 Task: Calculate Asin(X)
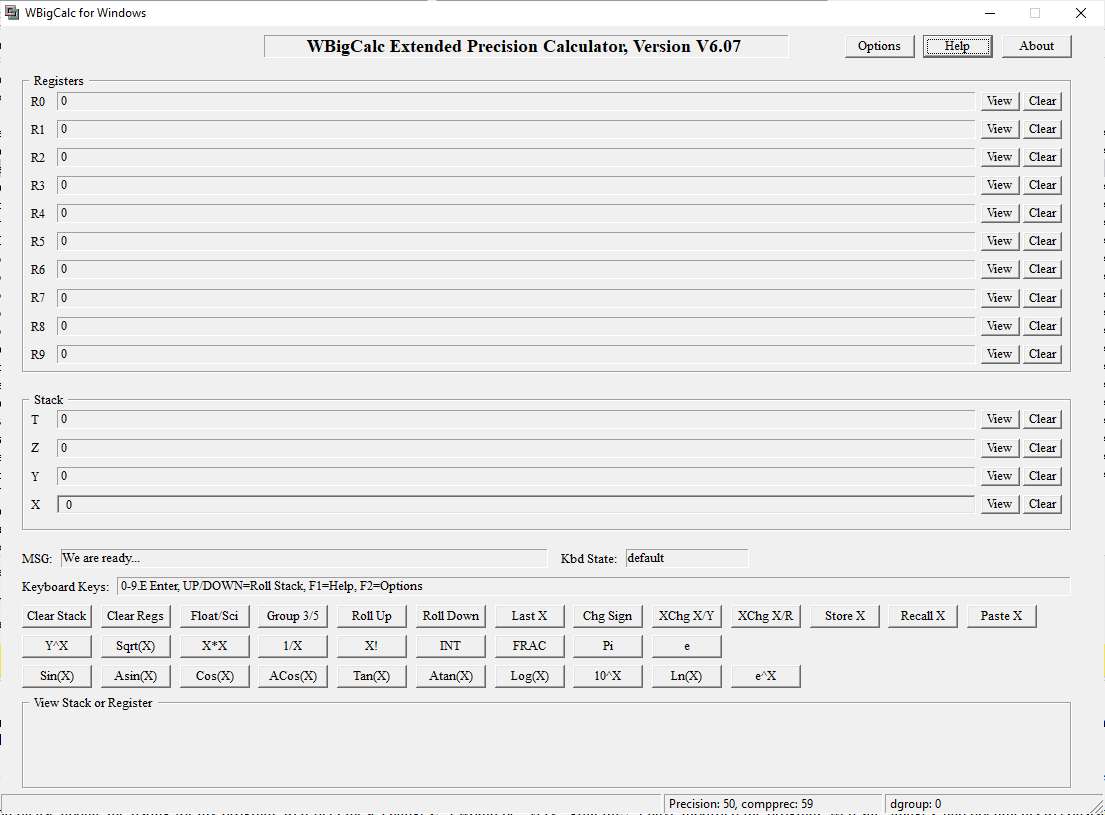coord(135,676)
